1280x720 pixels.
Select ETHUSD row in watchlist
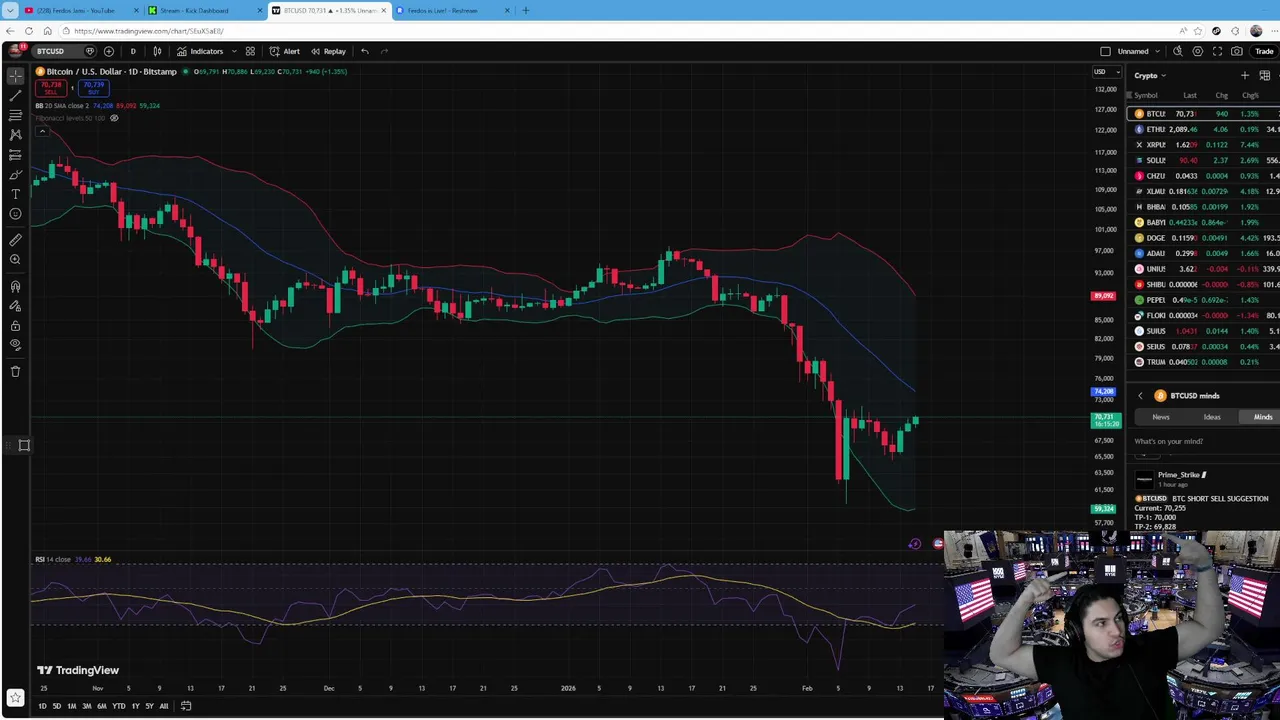click(1204, 129)
